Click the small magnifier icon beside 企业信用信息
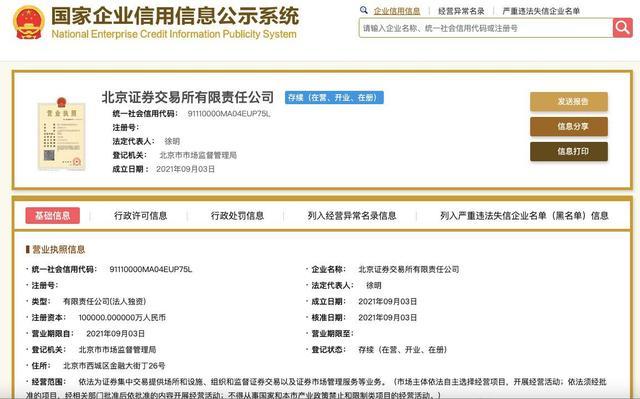 tap(364, 10)
